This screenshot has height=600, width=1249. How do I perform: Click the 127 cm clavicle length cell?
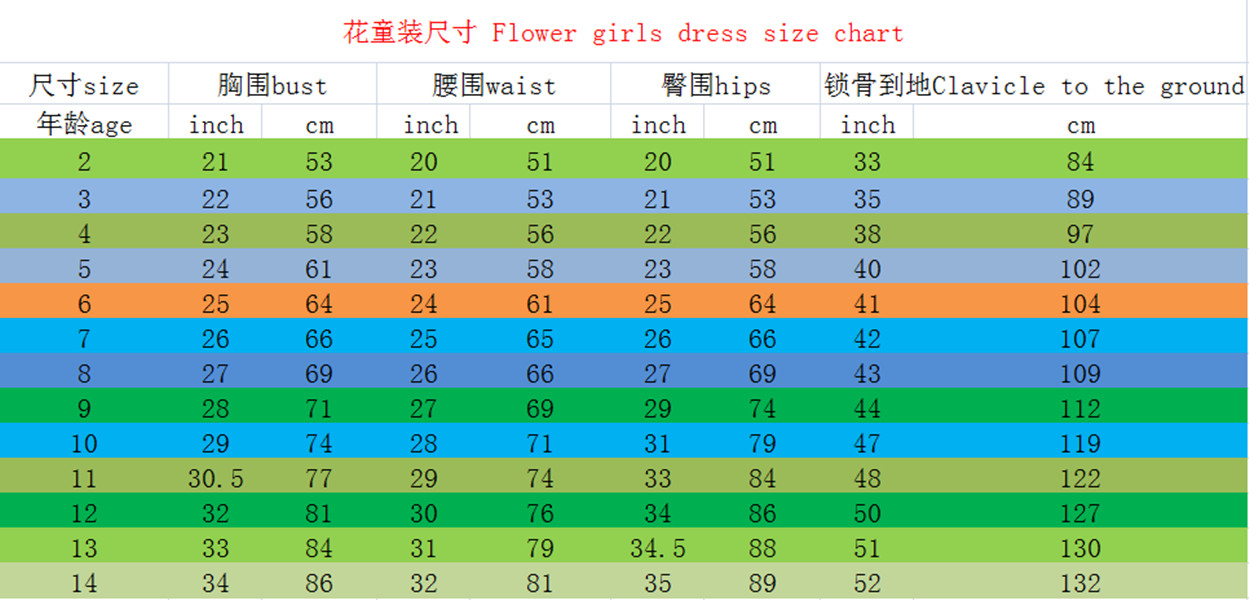pyautogui.click(x=1080, y=514)
